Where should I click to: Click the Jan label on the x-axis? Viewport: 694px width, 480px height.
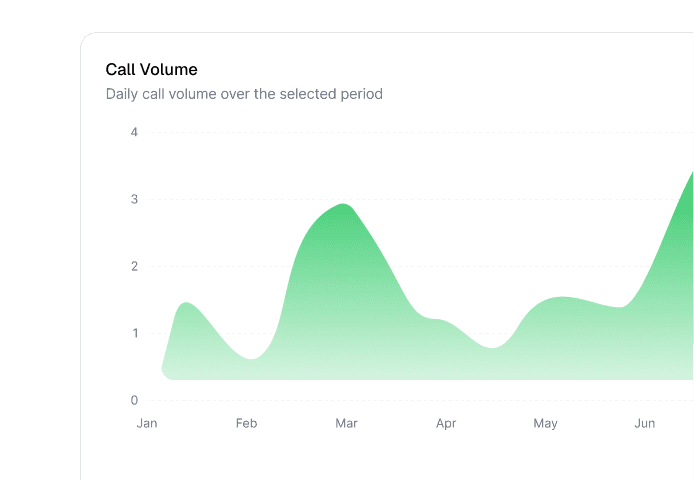(147, 423)
